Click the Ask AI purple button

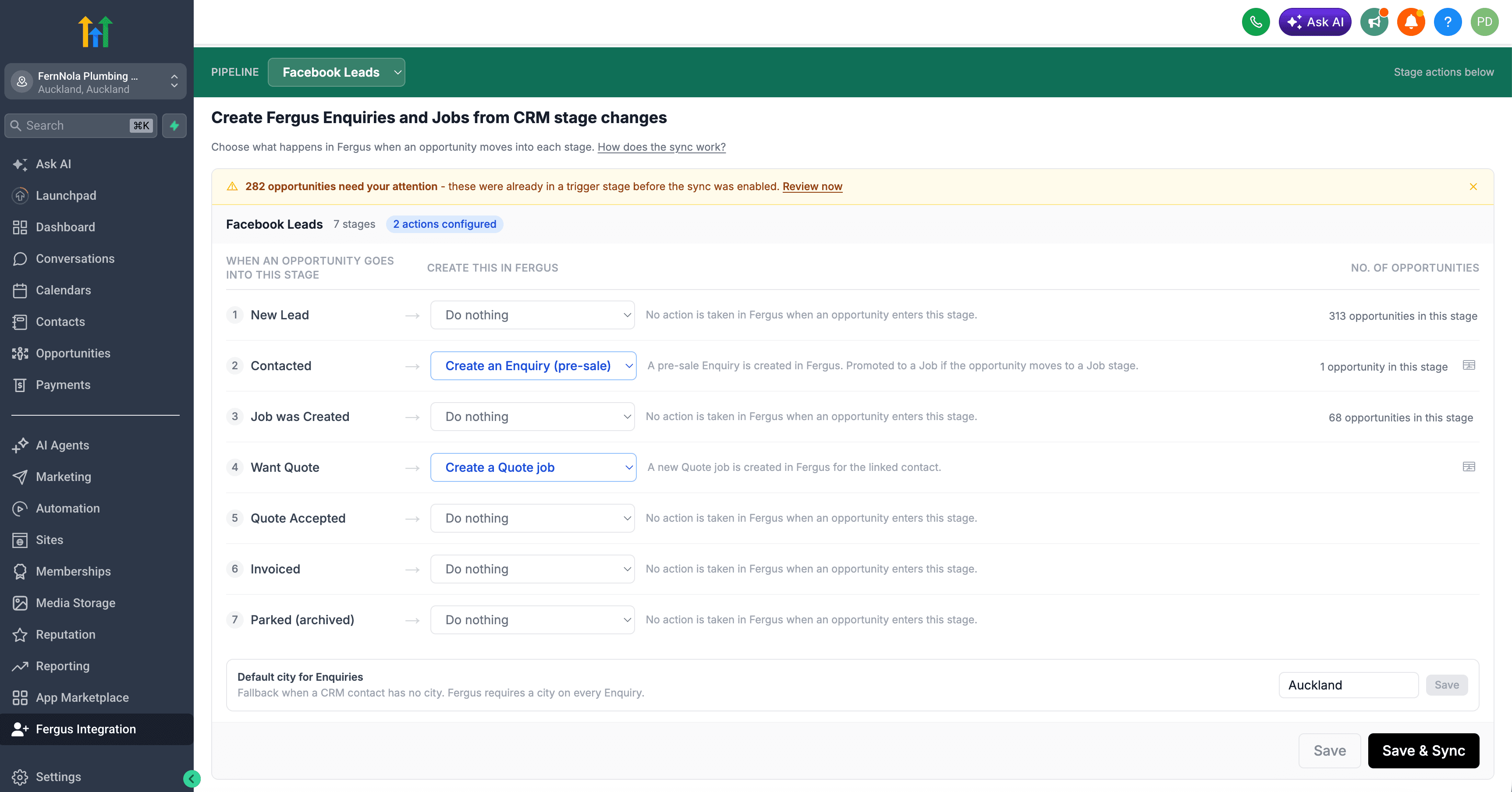click(1315, 22)
